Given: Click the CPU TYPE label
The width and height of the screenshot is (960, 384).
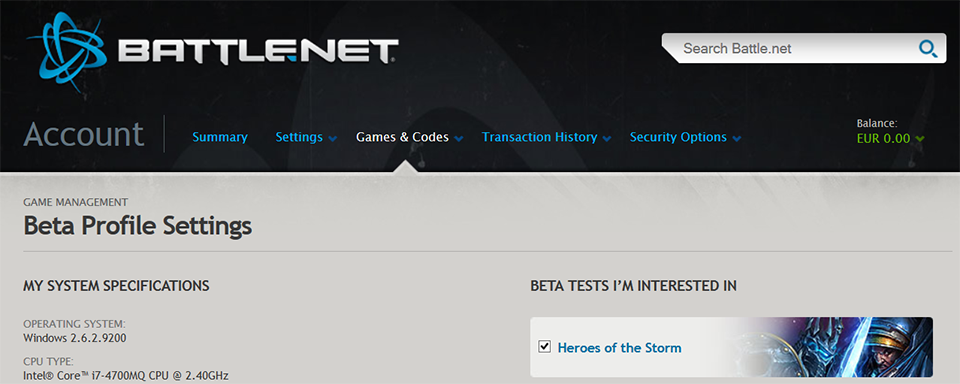Looking at the screenshot, I should pos(48,361).
